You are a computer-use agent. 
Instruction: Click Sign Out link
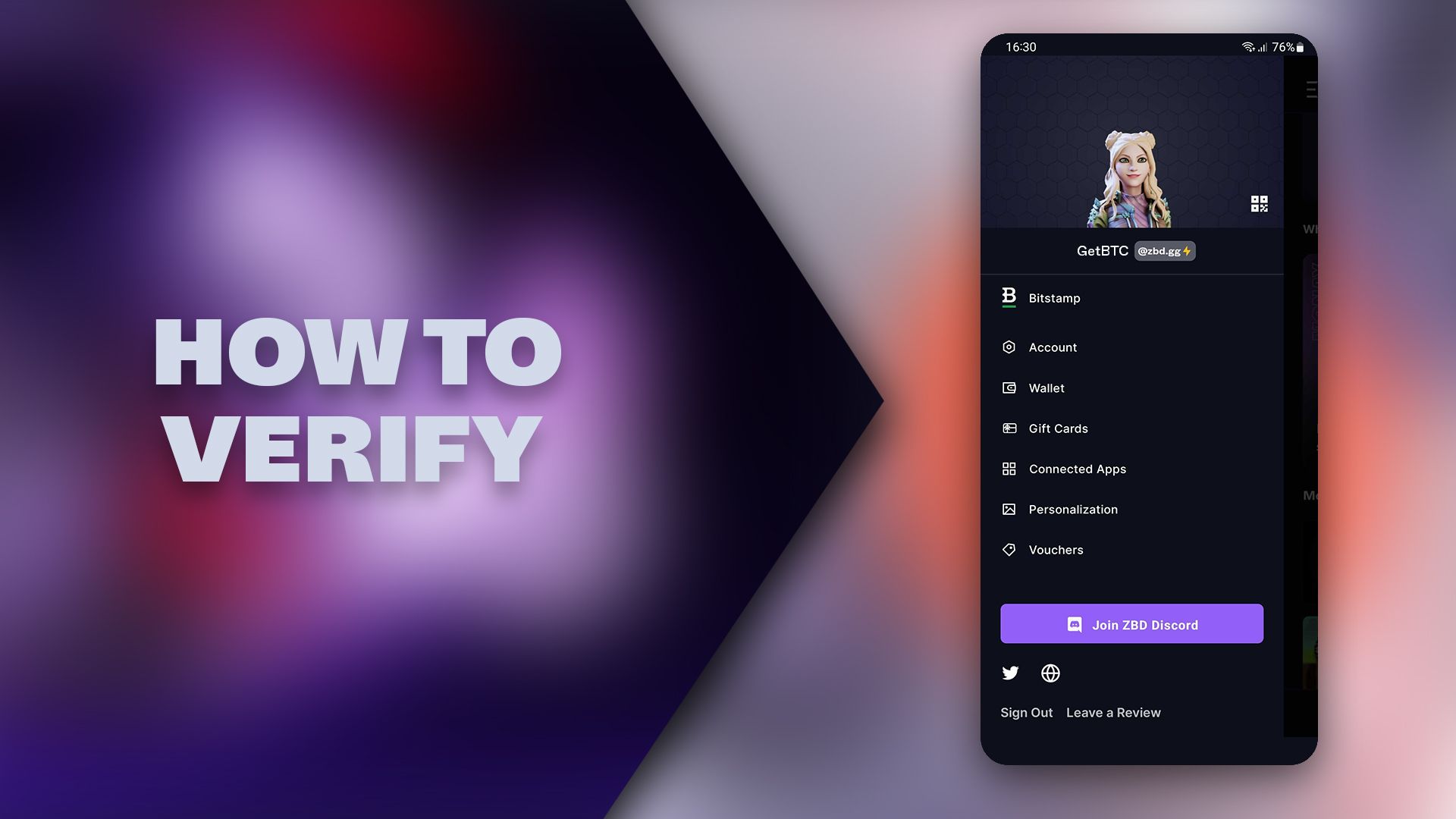click(x=1027, y=712)
